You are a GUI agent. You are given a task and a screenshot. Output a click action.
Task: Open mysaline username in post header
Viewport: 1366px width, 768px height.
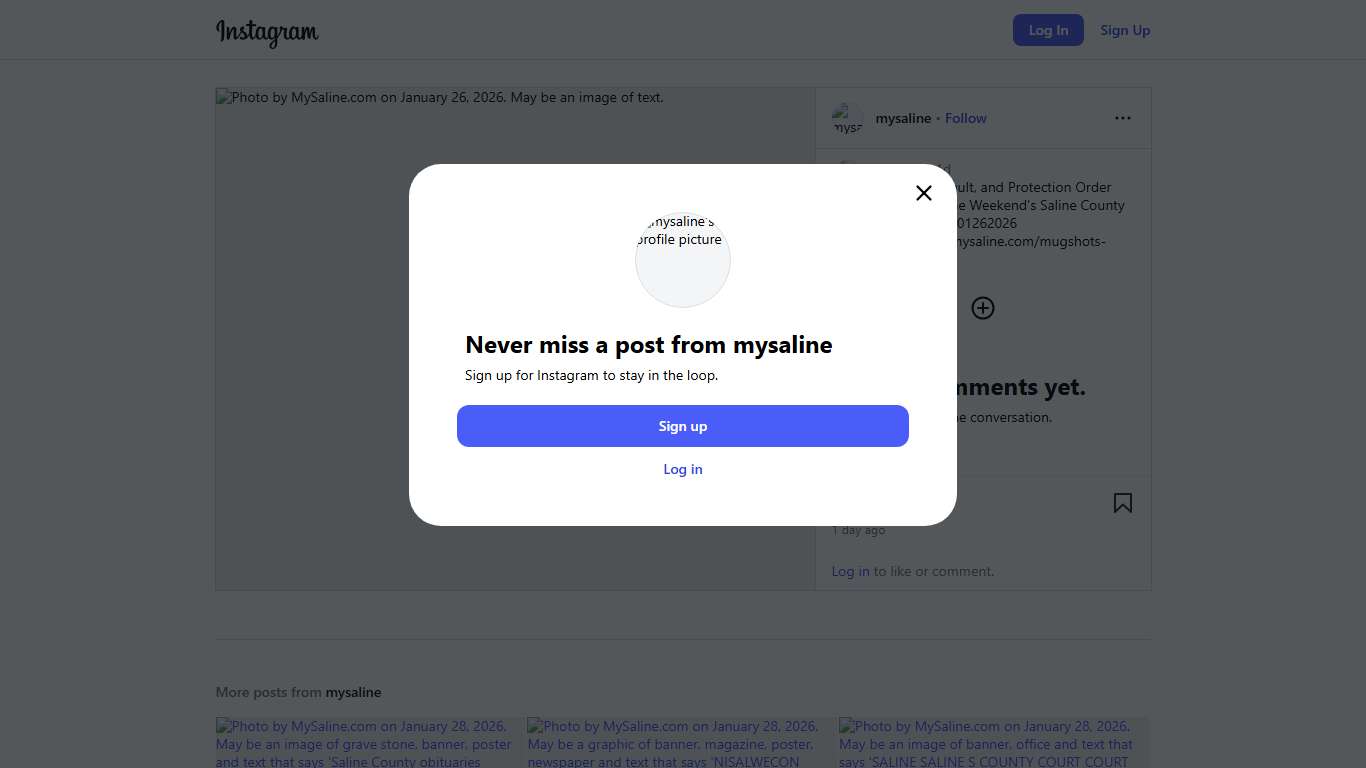pyautogui.click(x=903, y=118)
